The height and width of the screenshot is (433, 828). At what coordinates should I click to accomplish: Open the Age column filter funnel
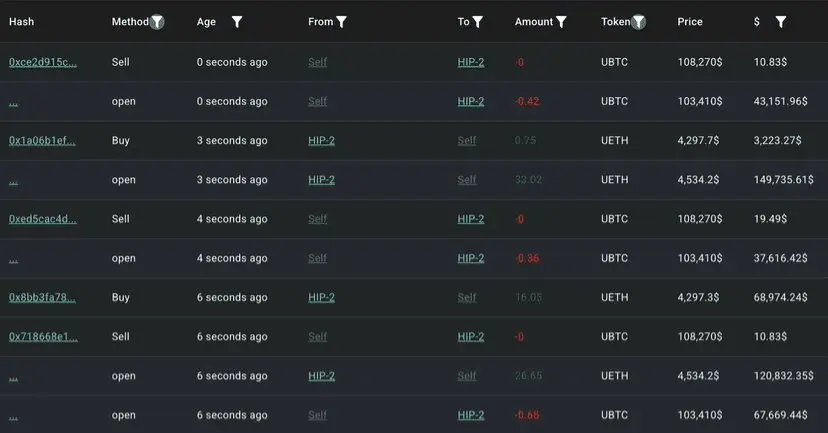point(237,22)
